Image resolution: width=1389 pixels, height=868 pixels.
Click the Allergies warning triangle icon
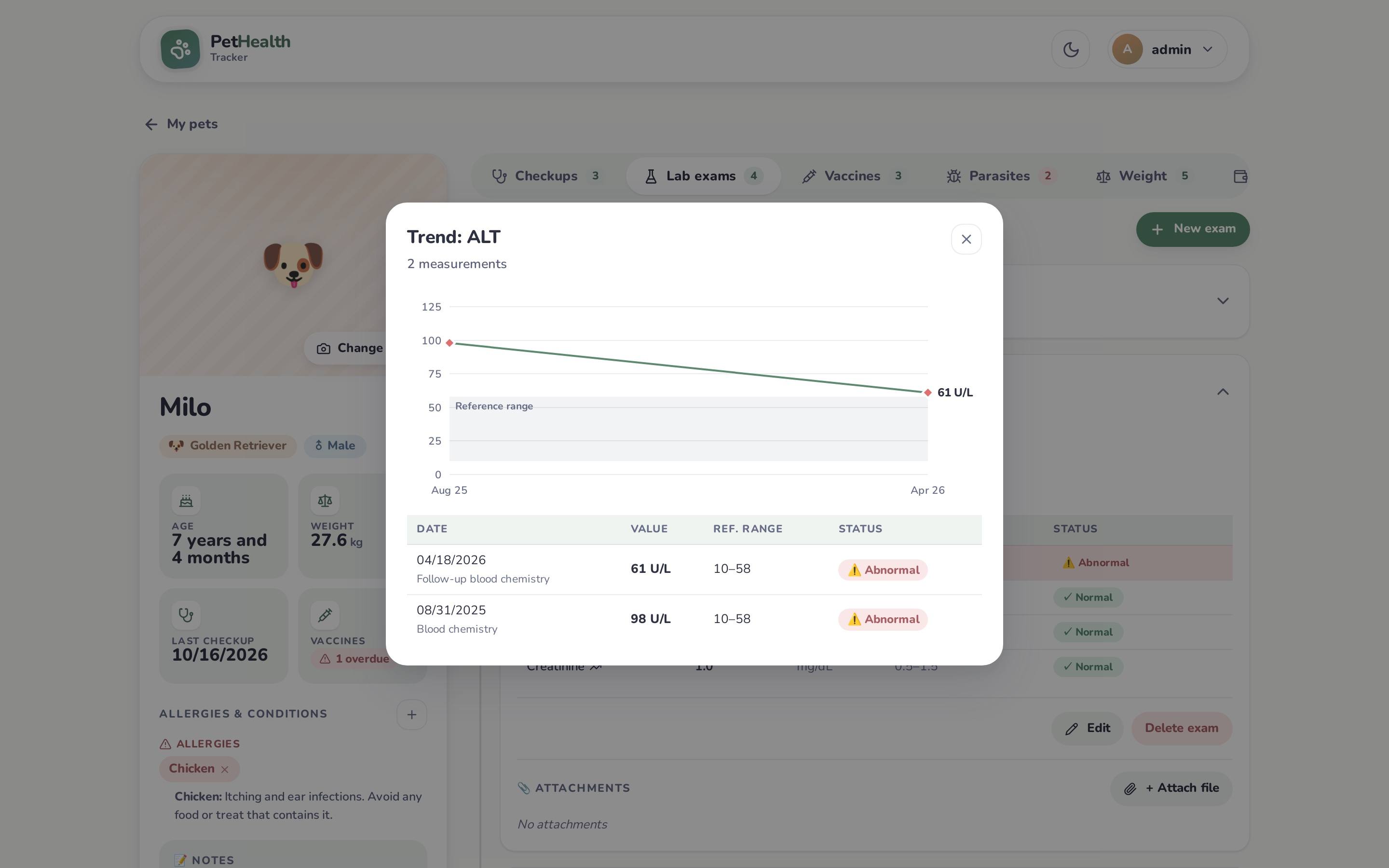click(x=165, y=745)
